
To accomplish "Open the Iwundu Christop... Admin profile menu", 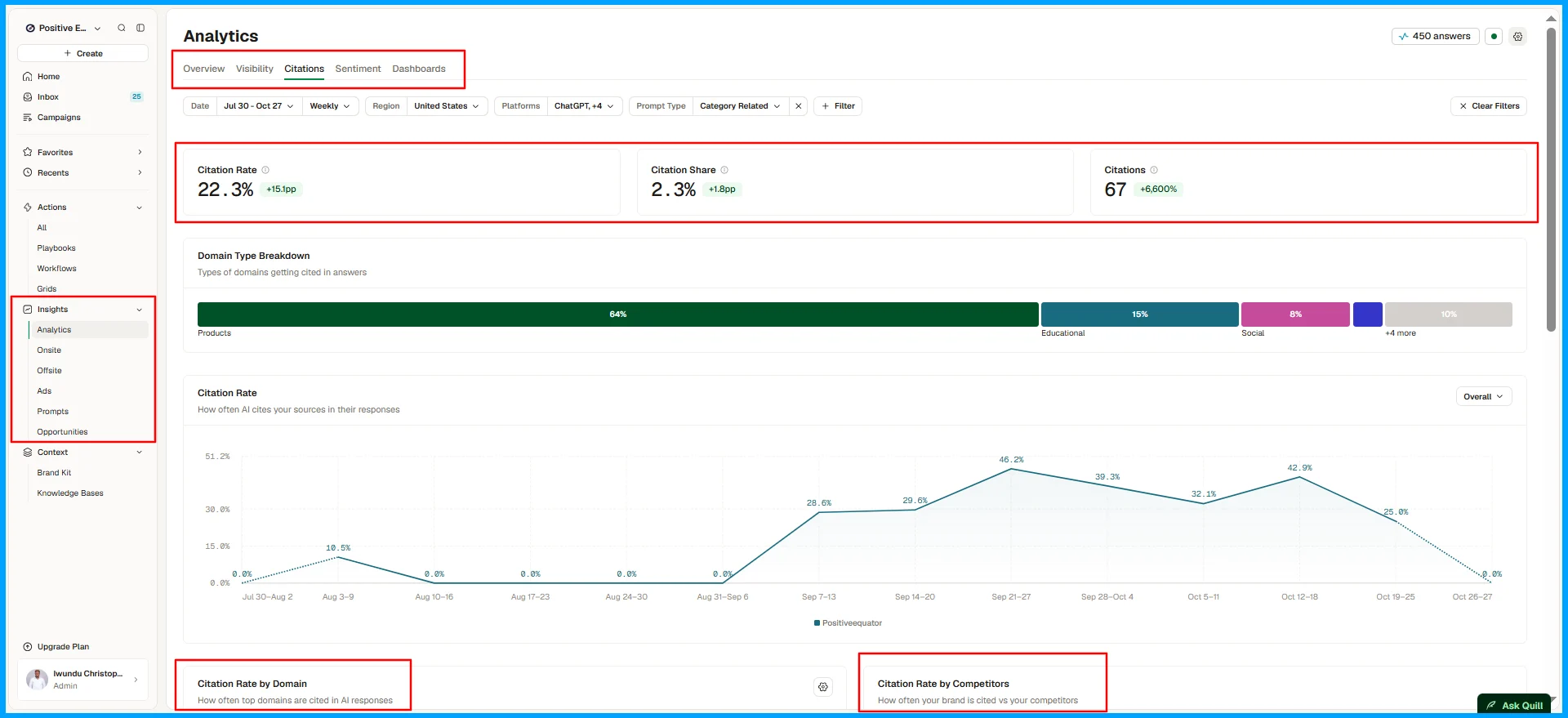I will [82, 680].
